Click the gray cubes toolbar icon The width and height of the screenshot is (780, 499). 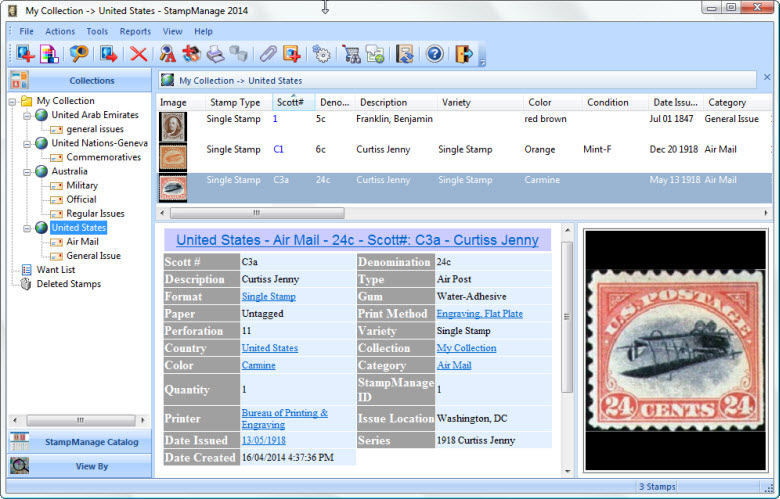pyautogui.click(x=238, y=53)
